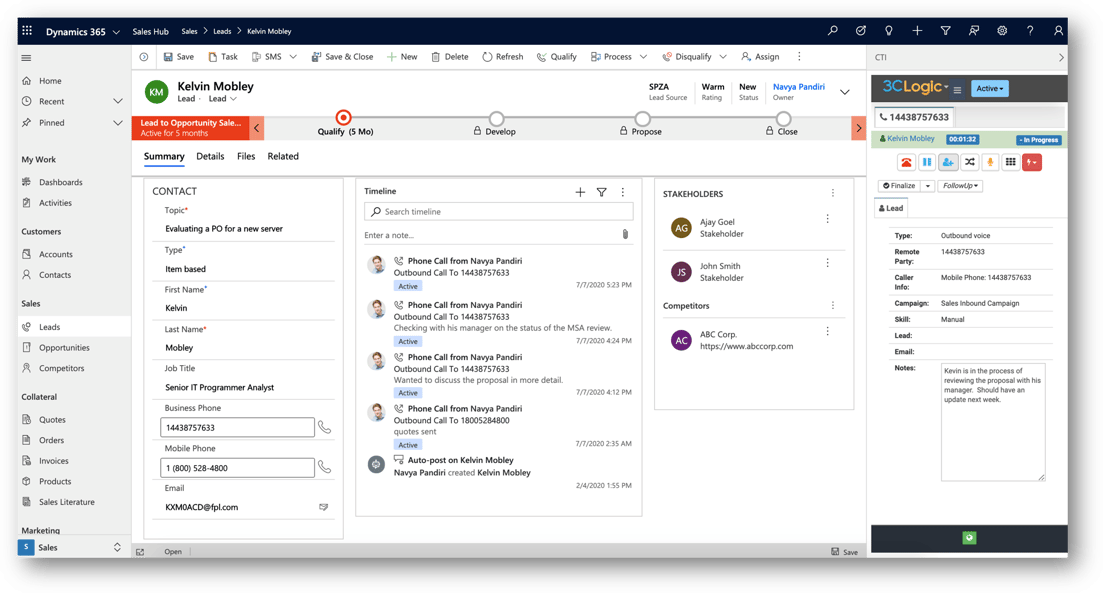Image resolution: width=1103 pixels, height=593 pixels.
Task: Click the green icon at CTI panel bottom
Action: click(x=969, y=538)
